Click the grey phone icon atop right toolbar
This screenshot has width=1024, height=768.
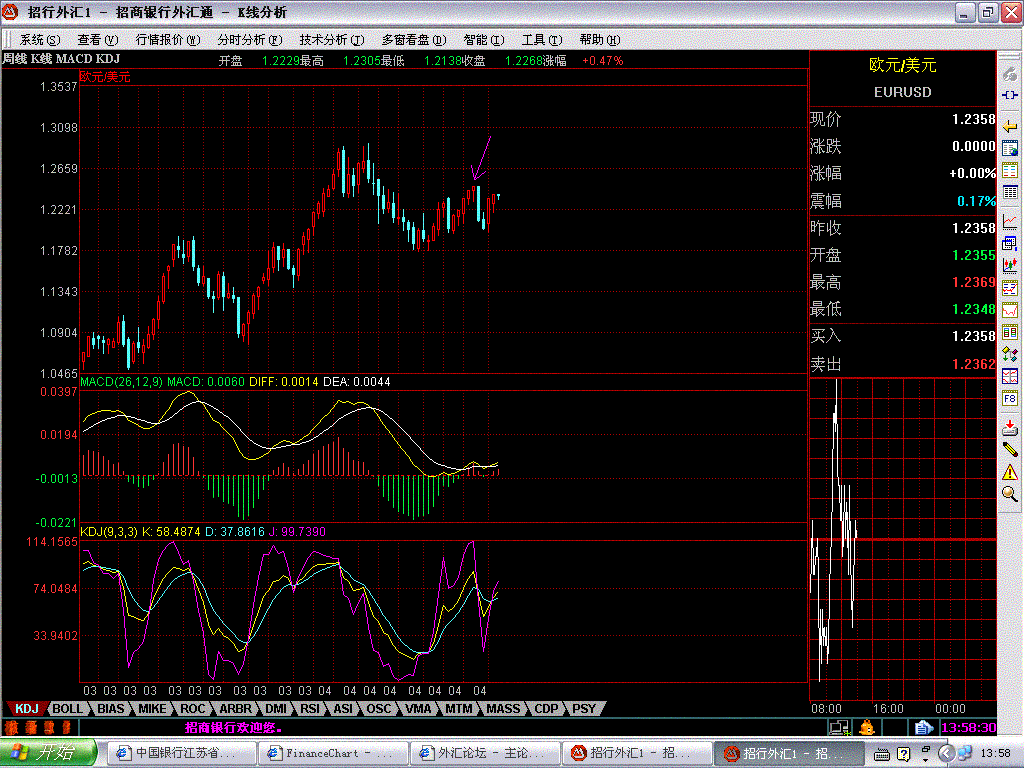click(1010, 73)
